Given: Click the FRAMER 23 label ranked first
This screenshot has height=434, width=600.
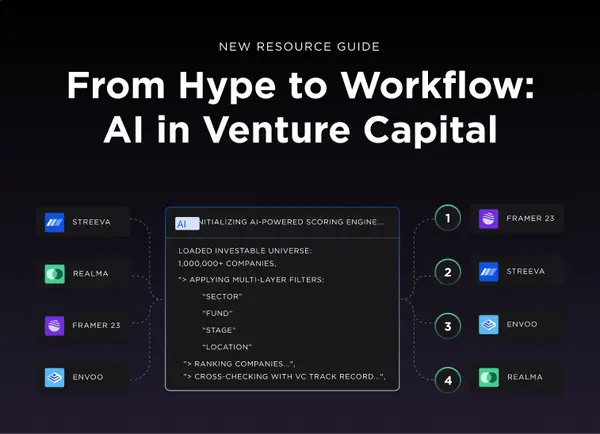Looking at the screenshot, I should tap(530, 218).
